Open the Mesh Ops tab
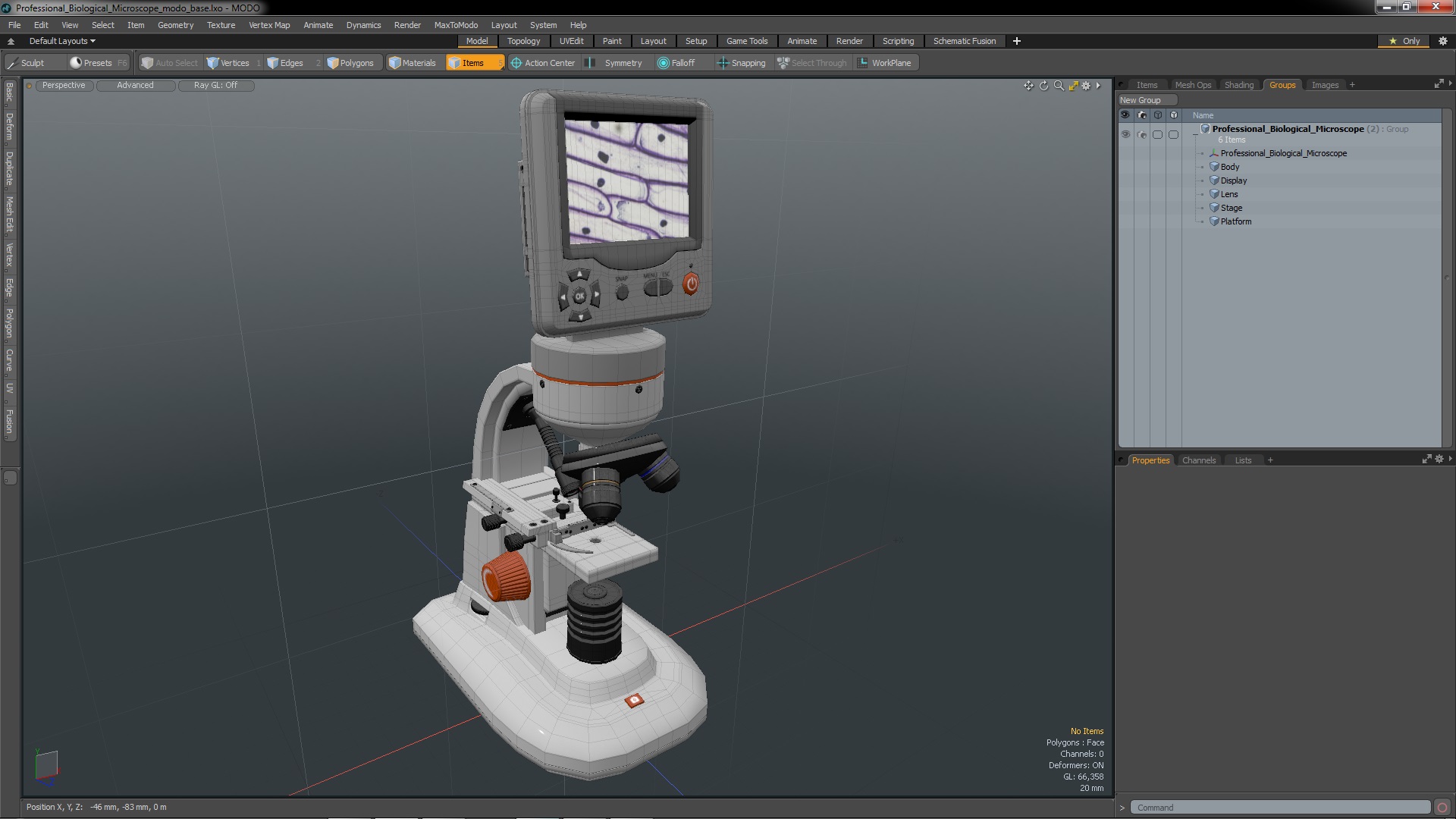This screenshot has height=819, width=1456. click(1193, 85)
